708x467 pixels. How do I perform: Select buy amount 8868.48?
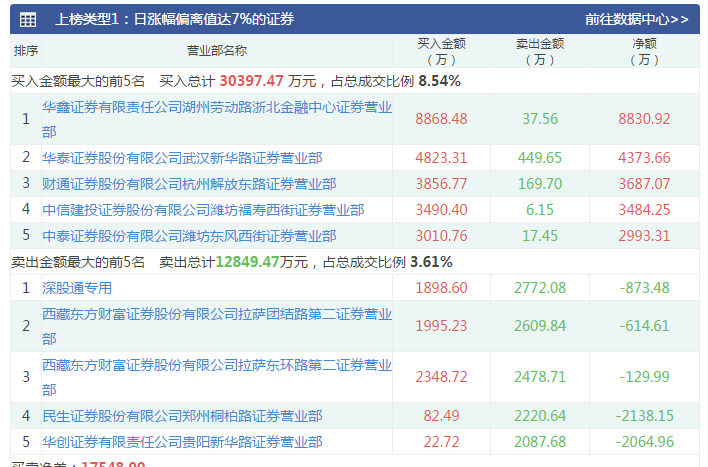[441, 119]
